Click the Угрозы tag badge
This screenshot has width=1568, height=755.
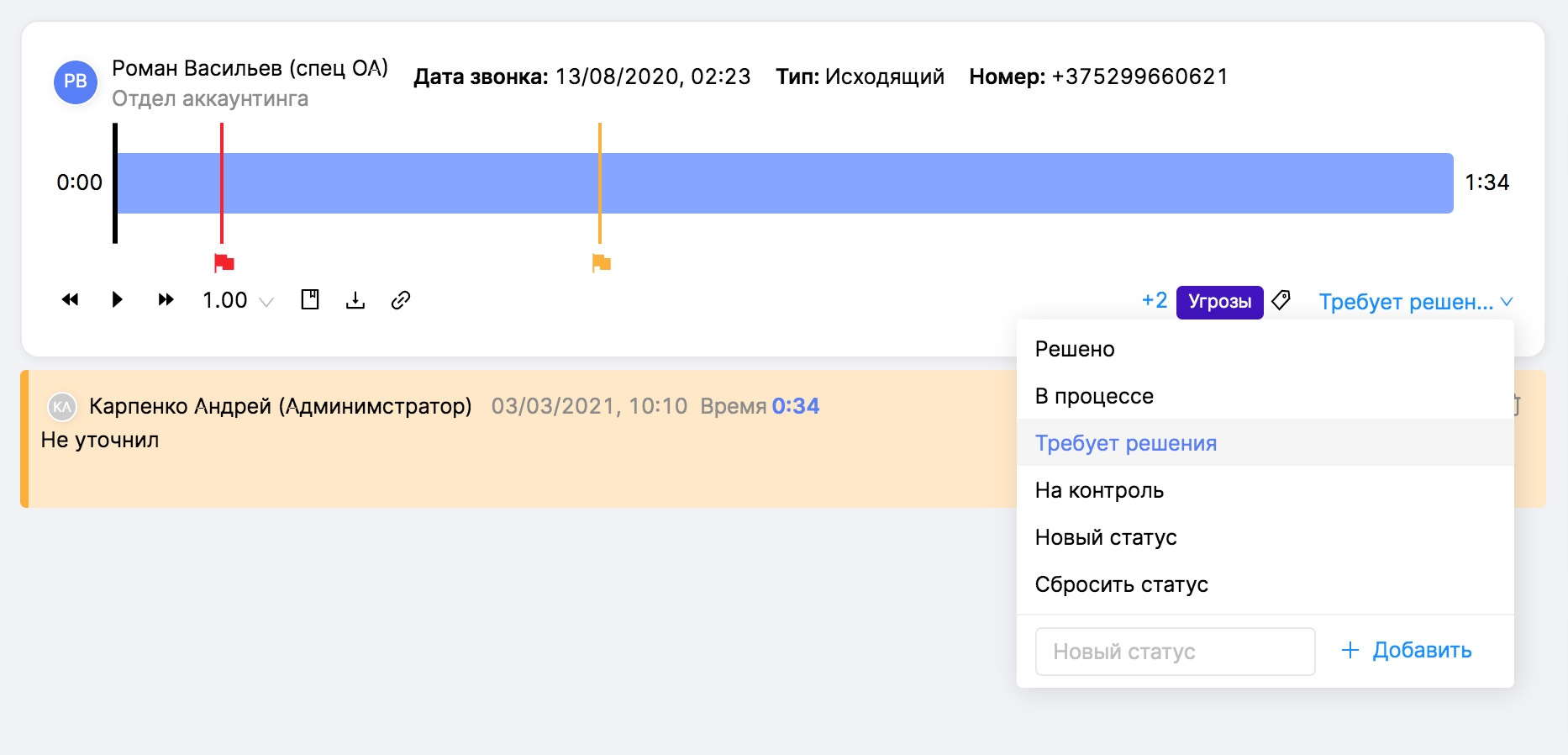pyautogui.click(x=1219, y=302)
